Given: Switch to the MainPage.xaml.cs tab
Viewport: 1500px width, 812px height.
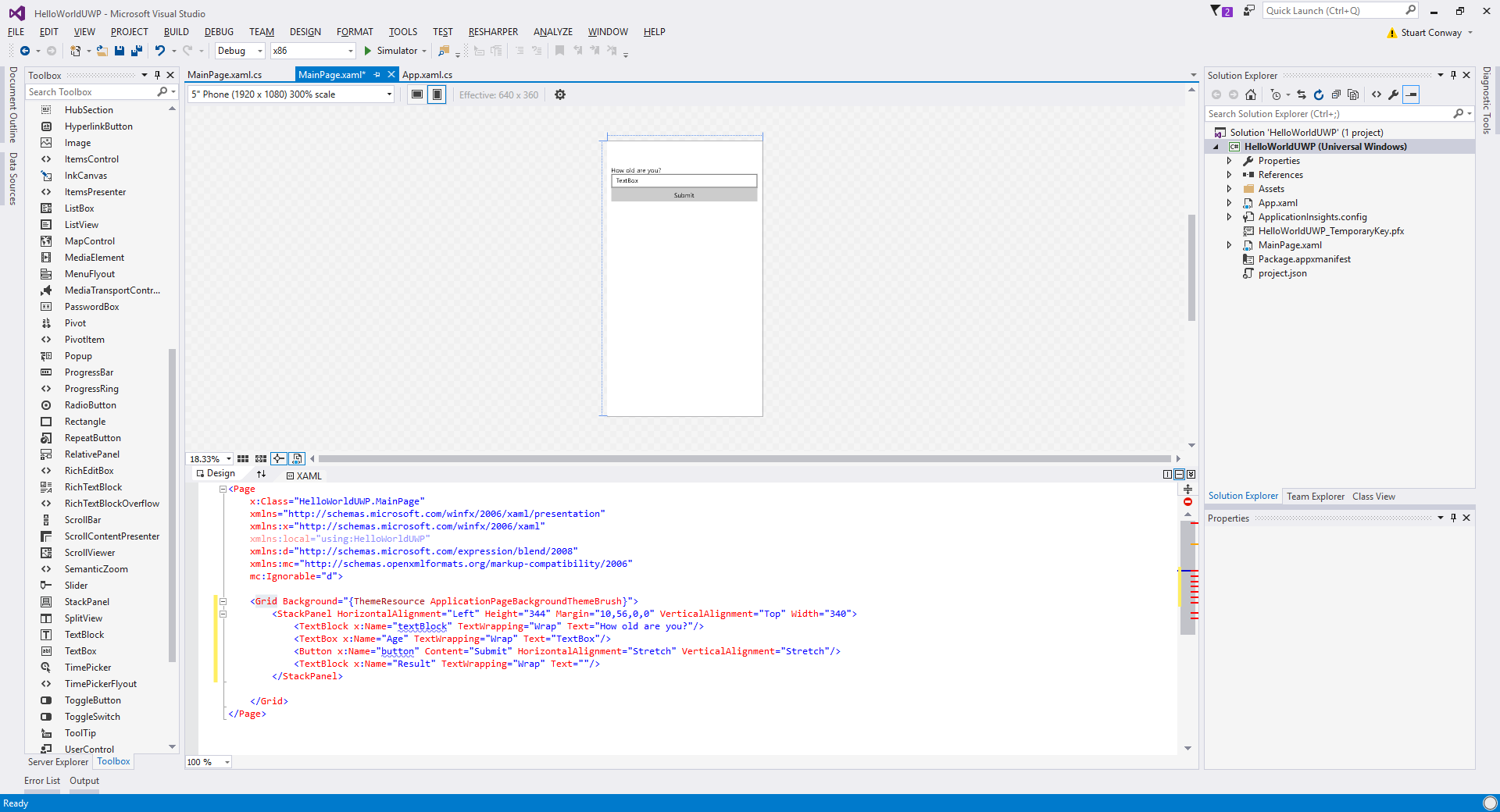Looking at the screenshot, I should 224,75.
